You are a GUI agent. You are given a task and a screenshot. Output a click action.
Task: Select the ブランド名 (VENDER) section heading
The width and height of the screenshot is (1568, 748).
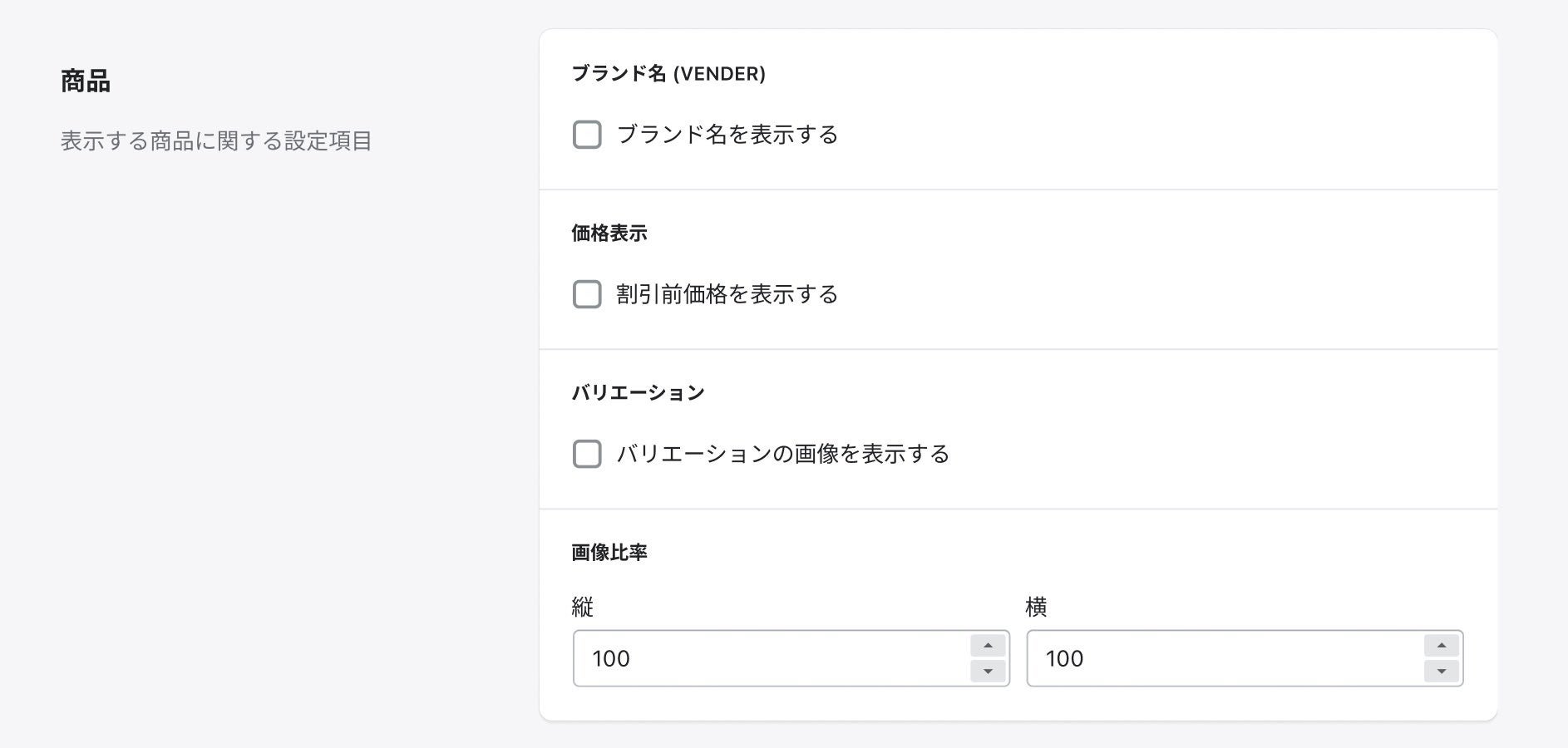coord(668,74)
